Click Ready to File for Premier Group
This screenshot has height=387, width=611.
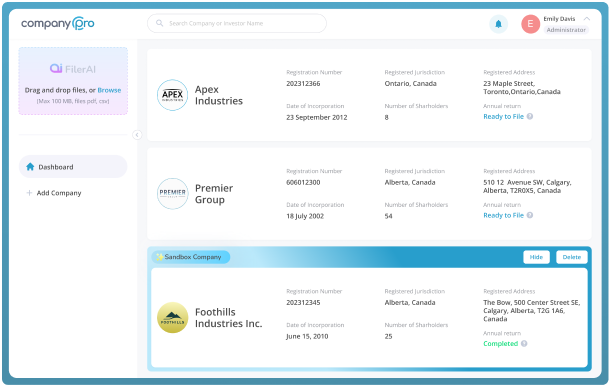[503, 215]
